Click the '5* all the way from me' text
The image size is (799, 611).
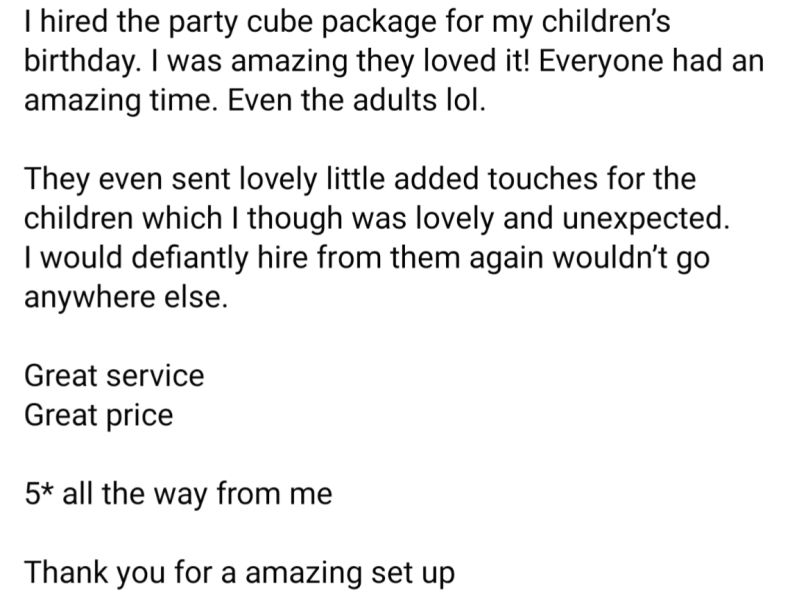pos(178,494)
